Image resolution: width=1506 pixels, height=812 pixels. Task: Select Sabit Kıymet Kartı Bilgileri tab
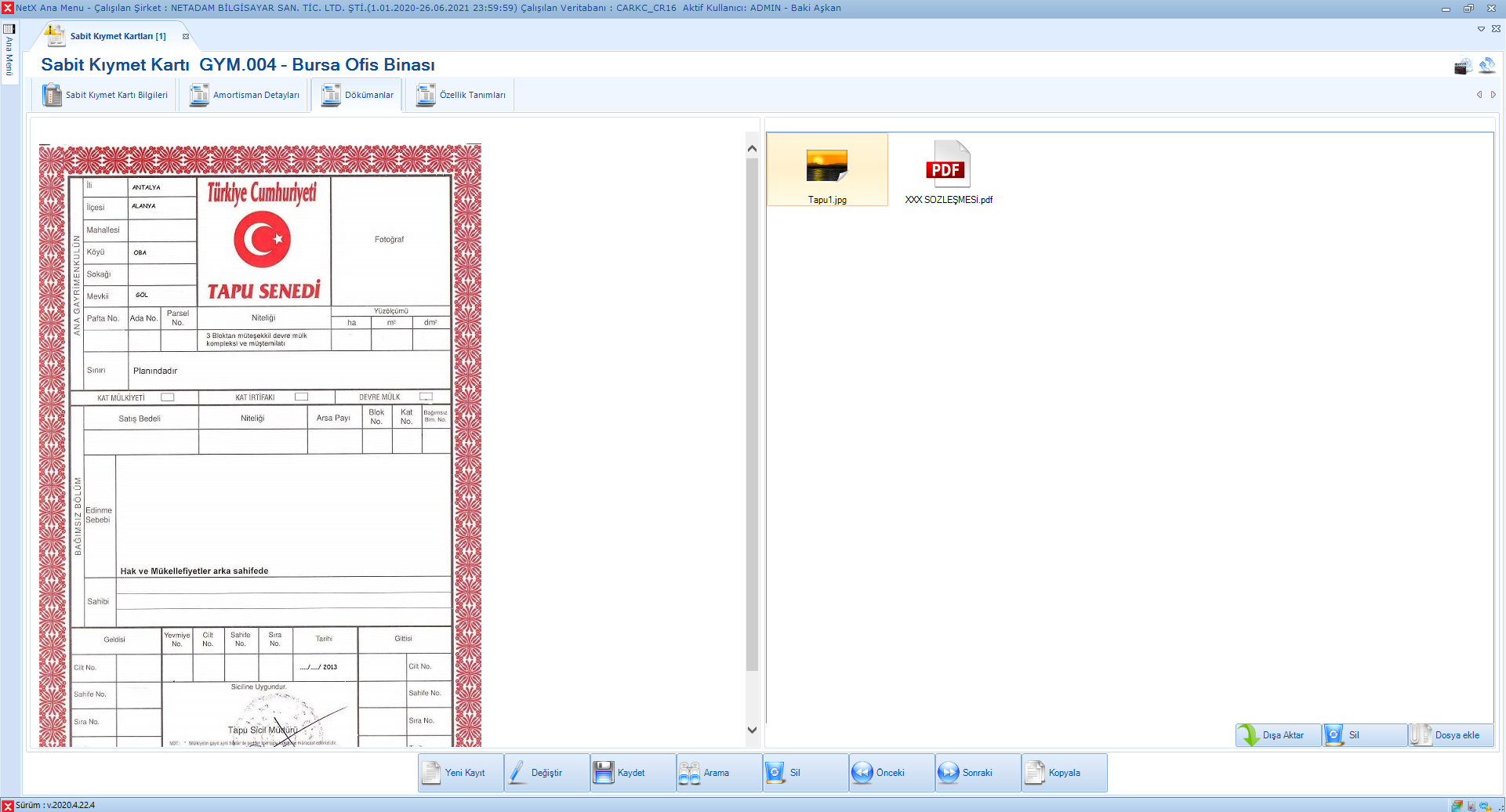(x=105, y=95)
